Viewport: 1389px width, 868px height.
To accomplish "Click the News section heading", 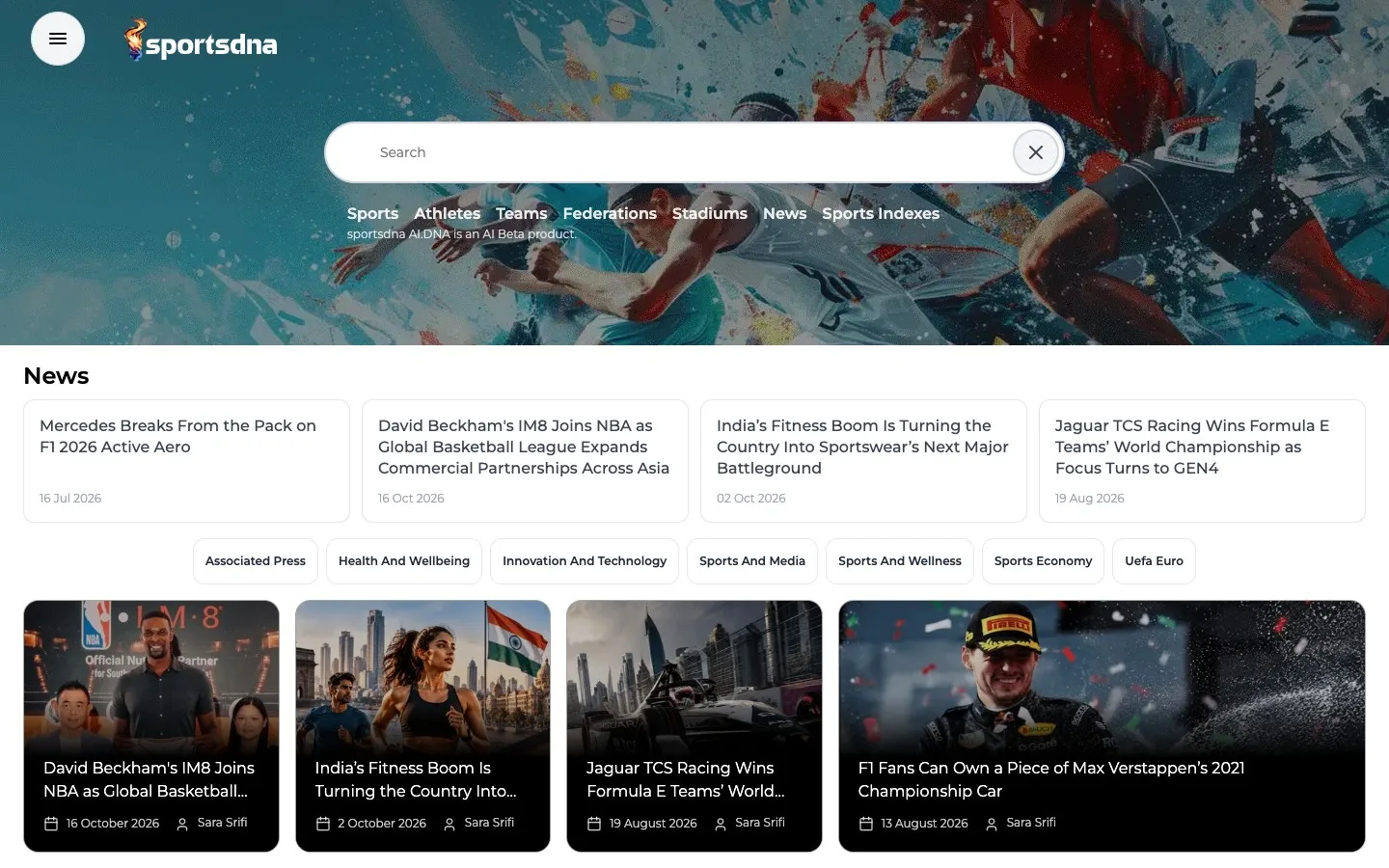I will [x=56, y=376].
